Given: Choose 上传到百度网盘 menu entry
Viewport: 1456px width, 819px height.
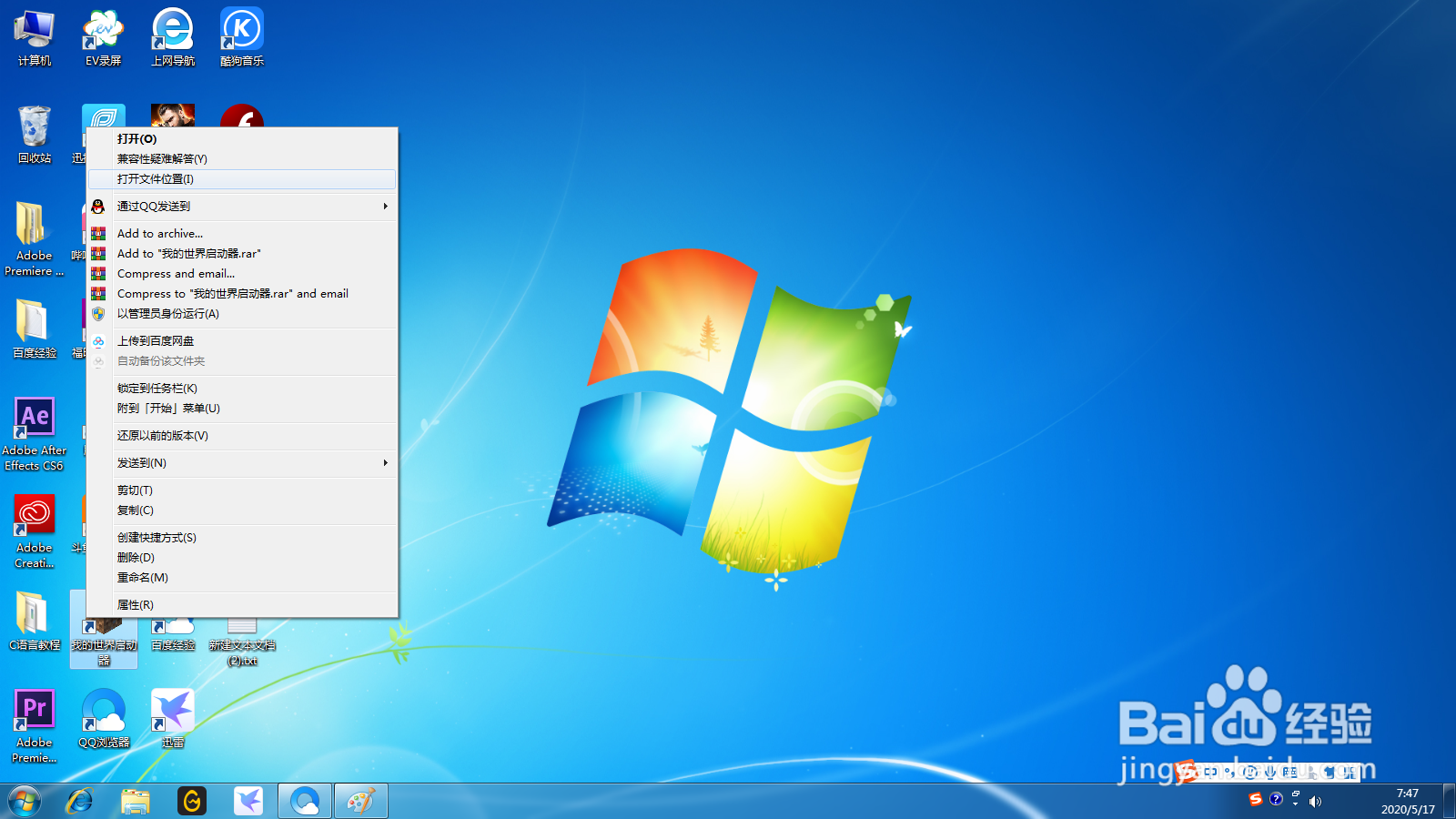Looking at the screenshot, I should (x=242, y=341).
